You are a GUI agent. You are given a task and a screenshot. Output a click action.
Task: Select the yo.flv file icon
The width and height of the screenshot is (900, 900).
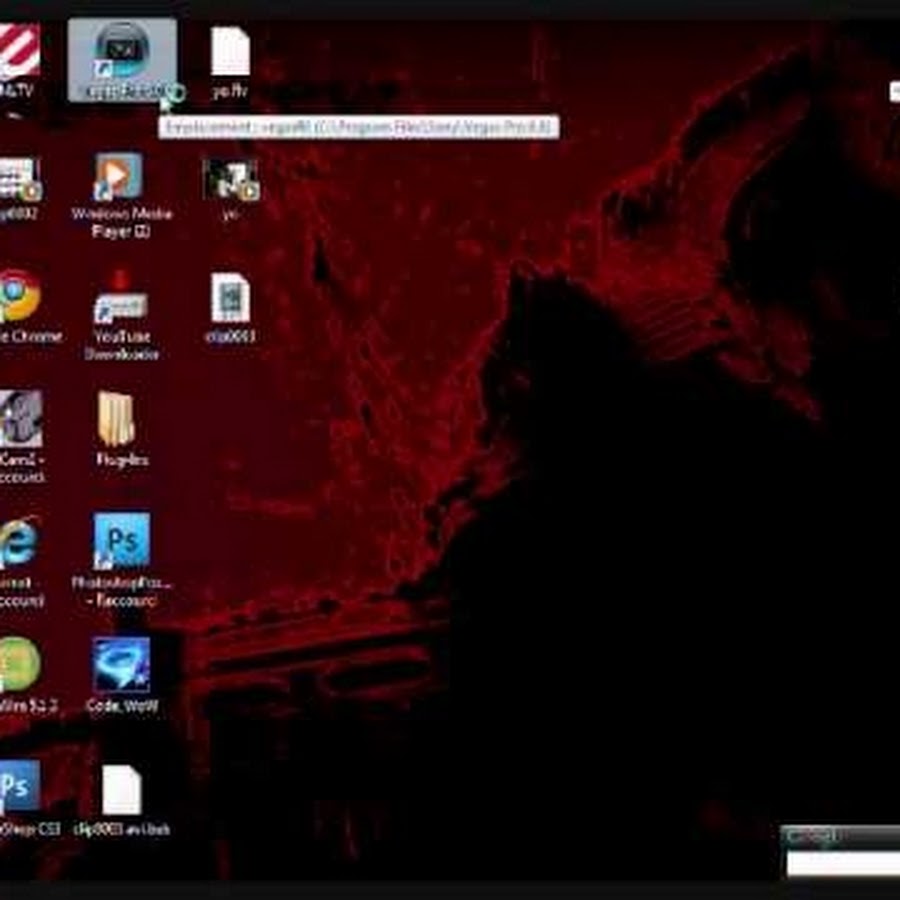pyautogui.click(x=230, y=52)
